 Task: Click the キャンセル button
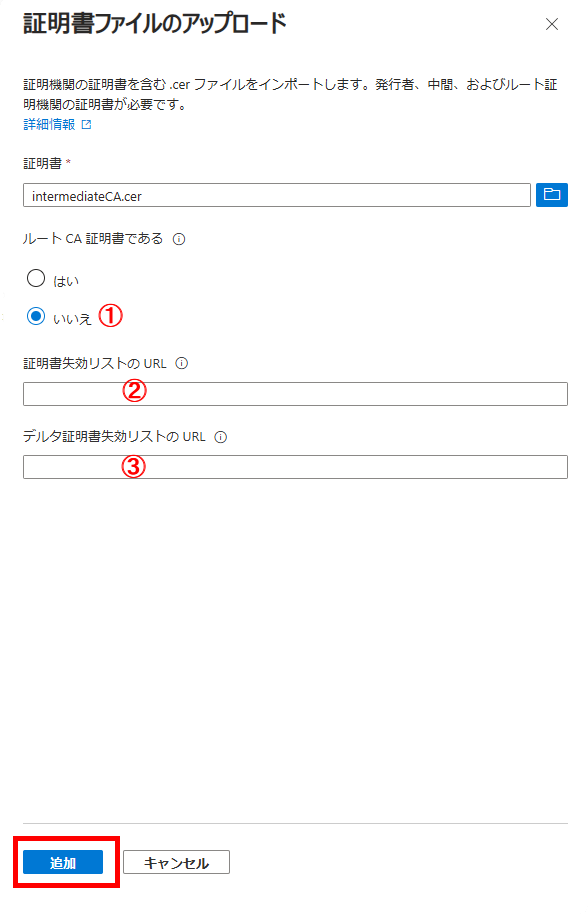click(x=176, y=862)
